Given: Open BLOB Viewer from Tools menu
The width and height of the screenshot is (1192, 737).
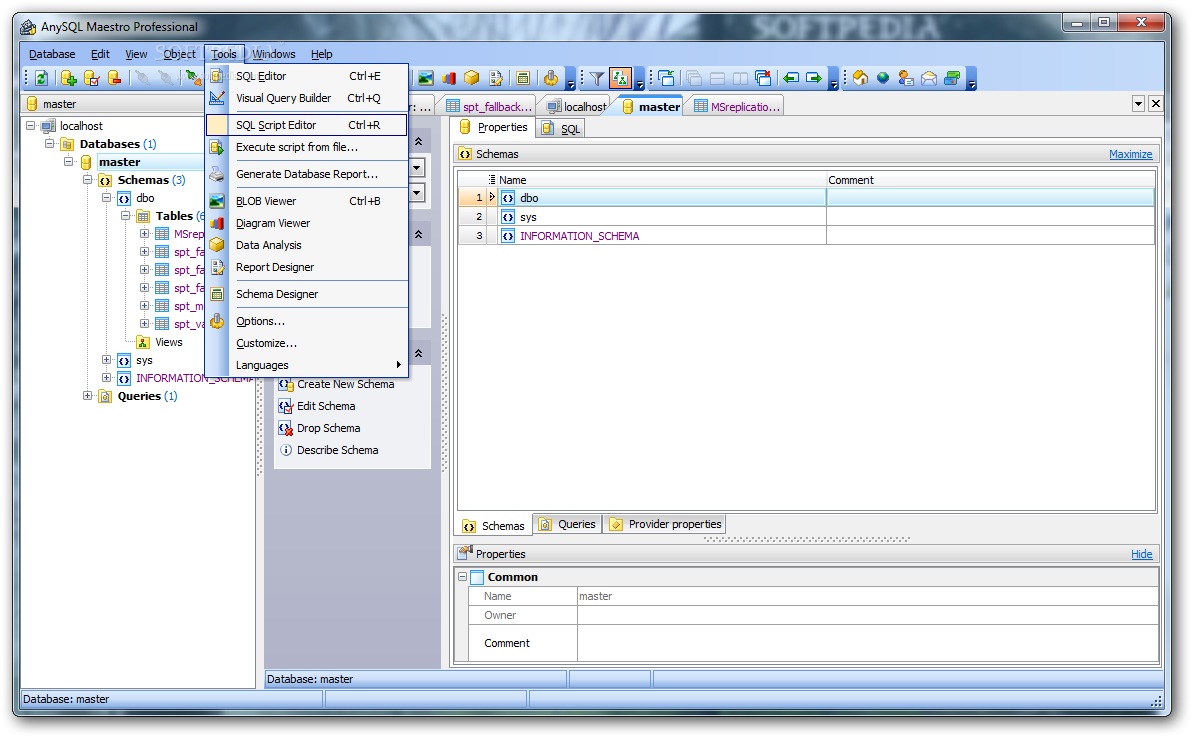Looking at the screenshot, I should (x=308, y=201).
